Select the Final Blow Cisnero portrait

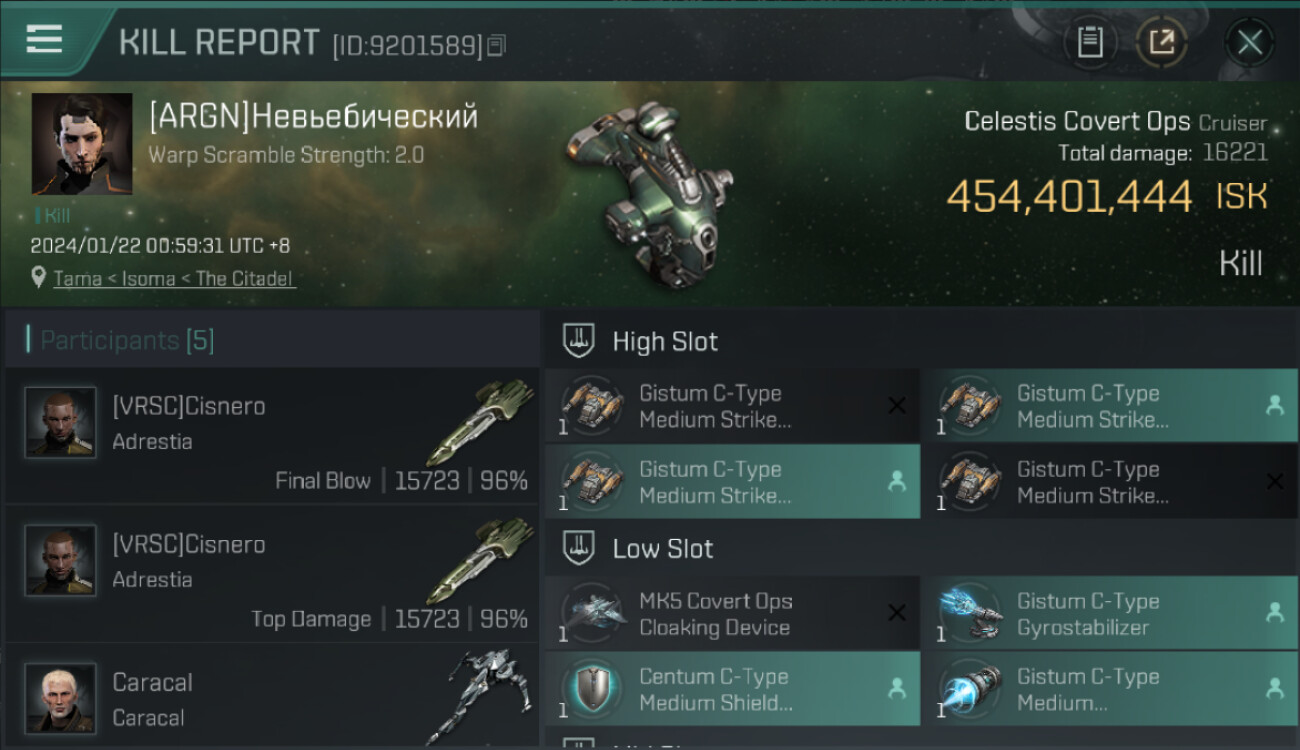60,422
